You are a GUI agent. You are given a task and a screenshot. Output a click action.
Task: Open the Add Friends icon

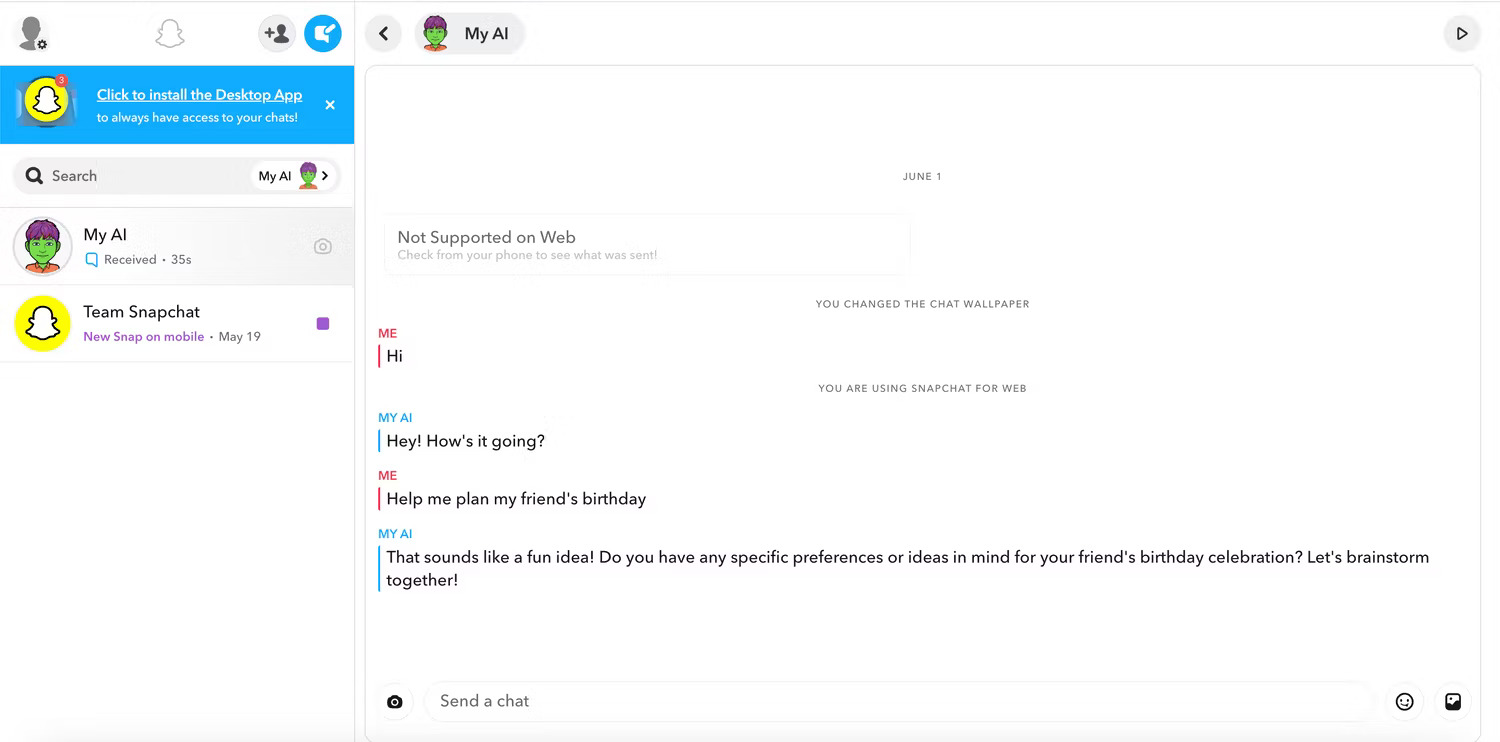pos(277,33)
